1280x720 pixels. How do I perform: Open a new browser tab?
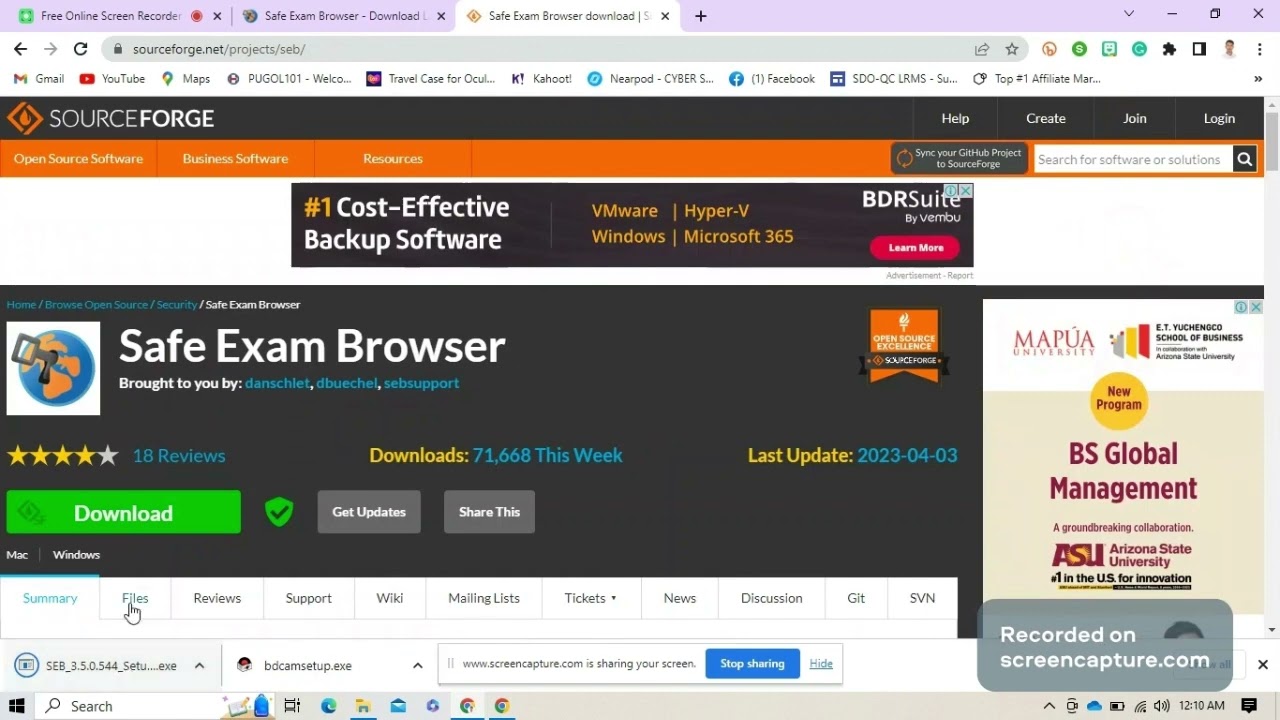coord(701,16)
